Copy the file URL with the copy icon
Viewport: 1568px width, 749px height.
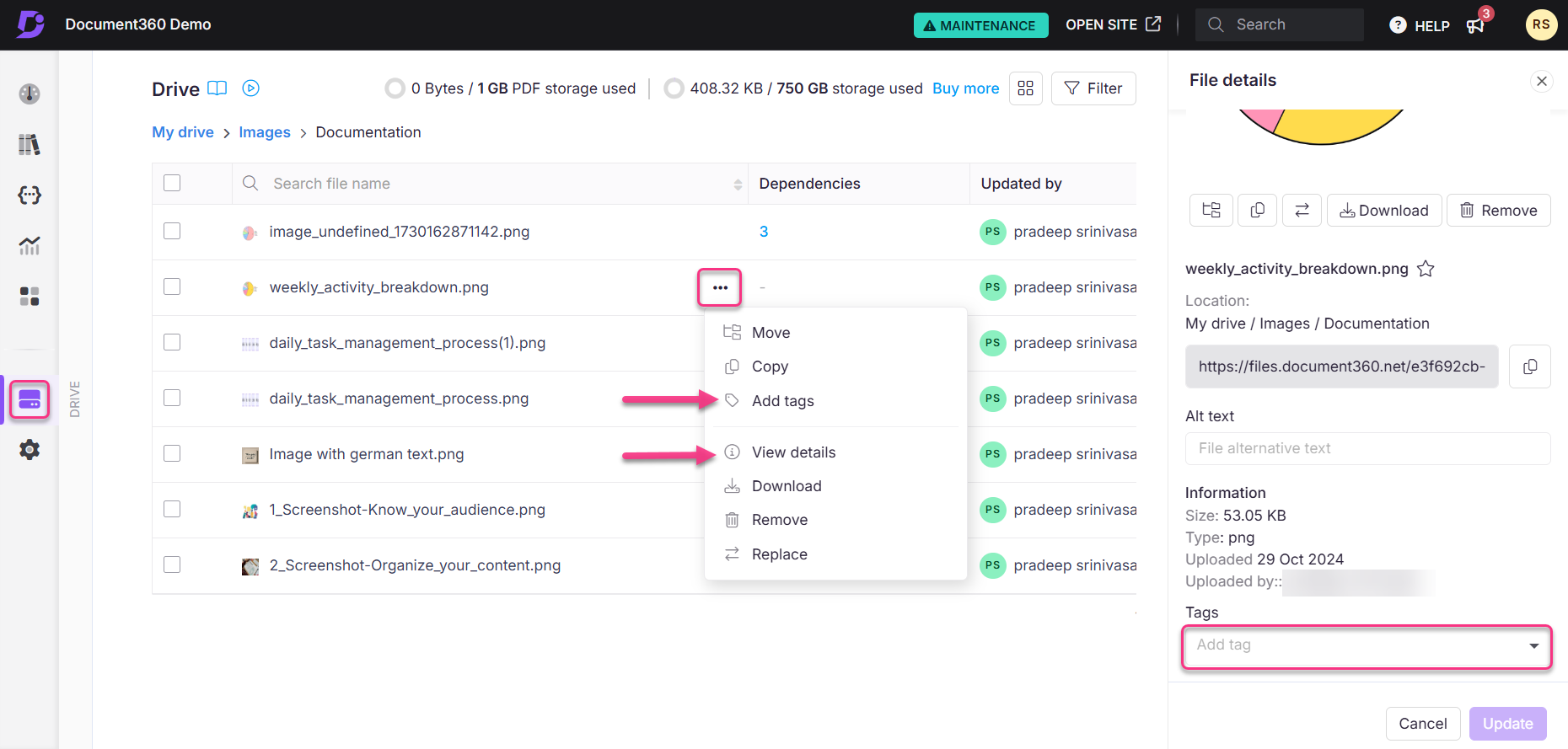pos(1530,366)
